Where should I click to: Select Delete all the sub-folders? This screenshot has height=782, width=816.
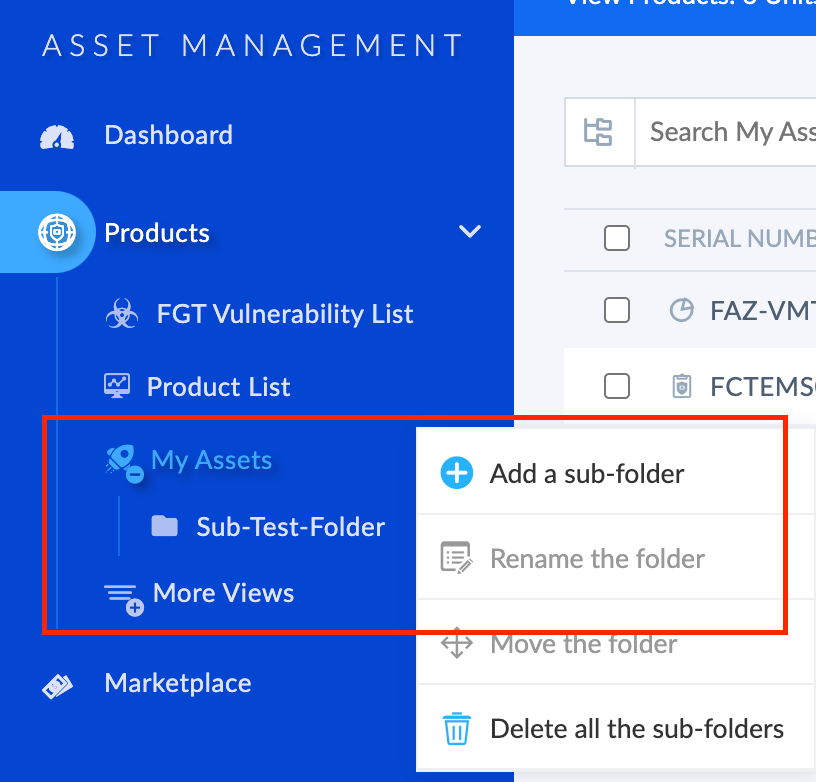coord(636,729)
